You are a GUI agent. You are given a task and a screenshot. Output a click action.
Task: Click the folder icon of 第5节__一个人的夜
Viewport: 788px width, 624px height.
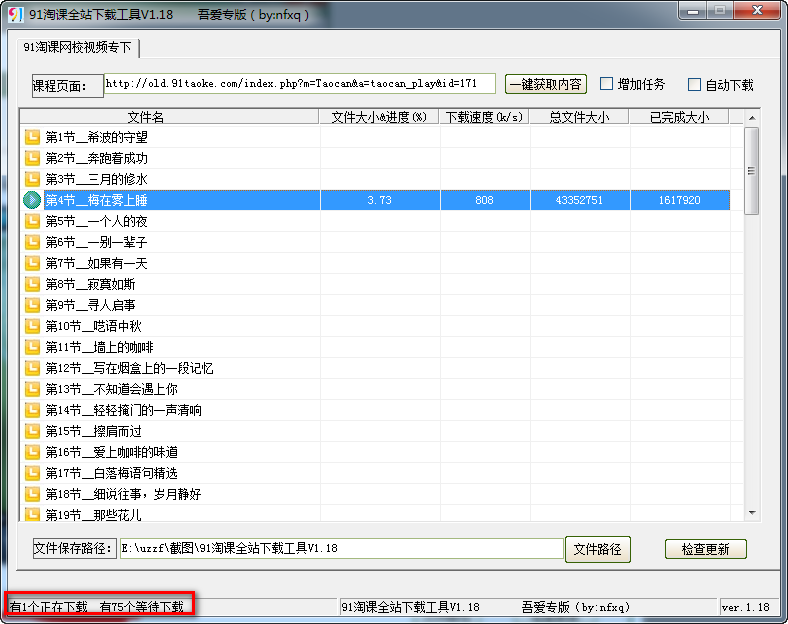[x=32, y=221]
